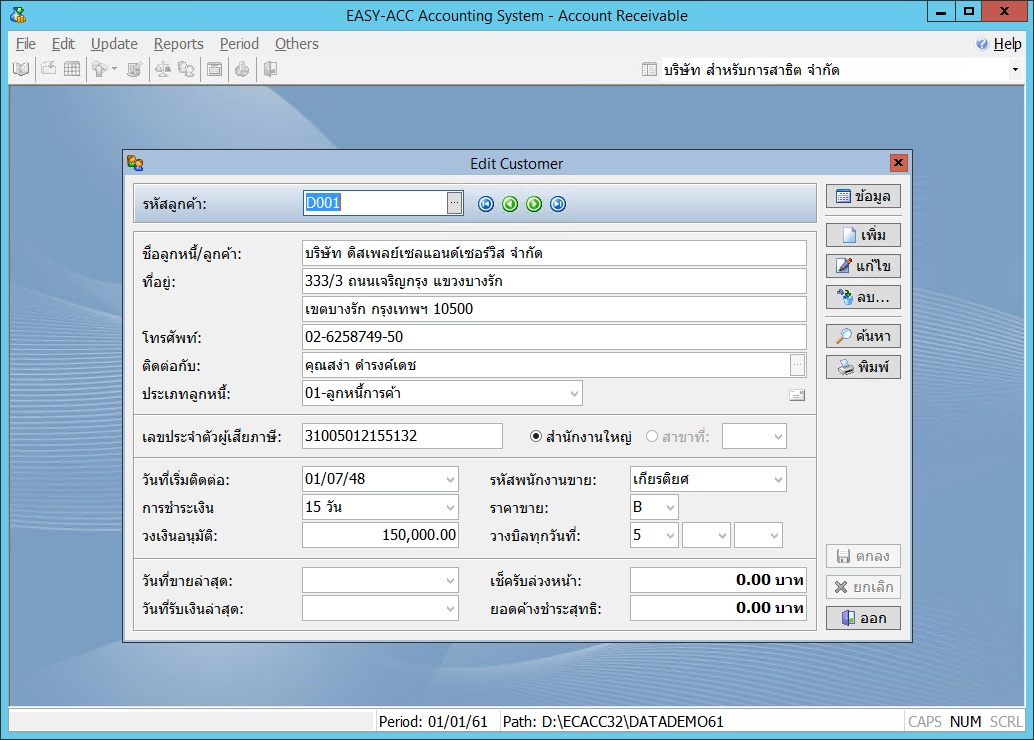
Task: Expand the ประเภทลูกหนี้ dropdown
Action: point(574,394)
